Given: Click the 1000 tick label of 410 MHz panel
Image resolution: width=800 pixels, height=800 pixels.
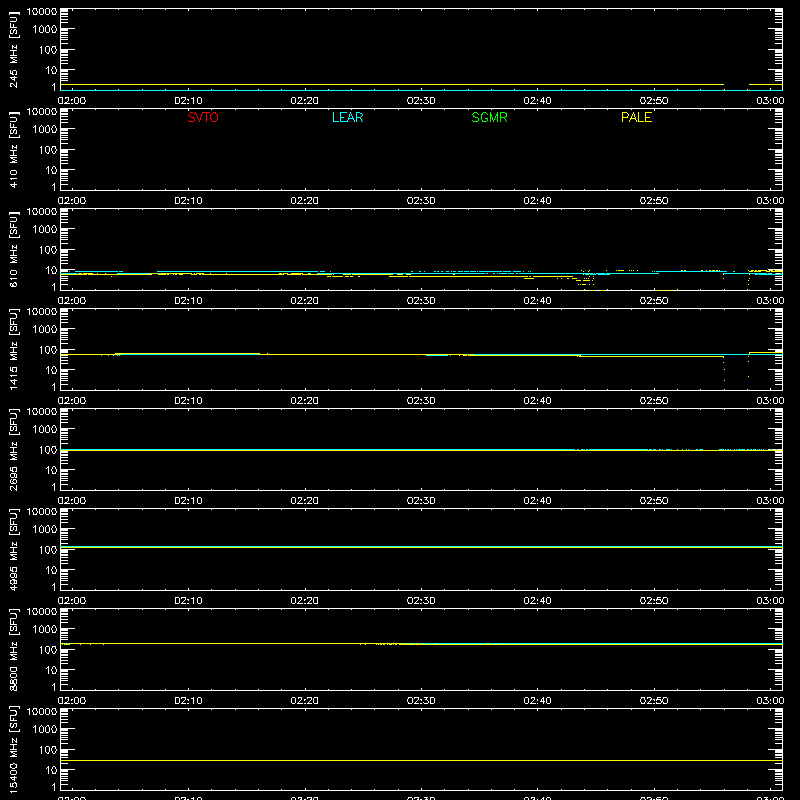Looking at the screenshot, I should coord(45,130).
